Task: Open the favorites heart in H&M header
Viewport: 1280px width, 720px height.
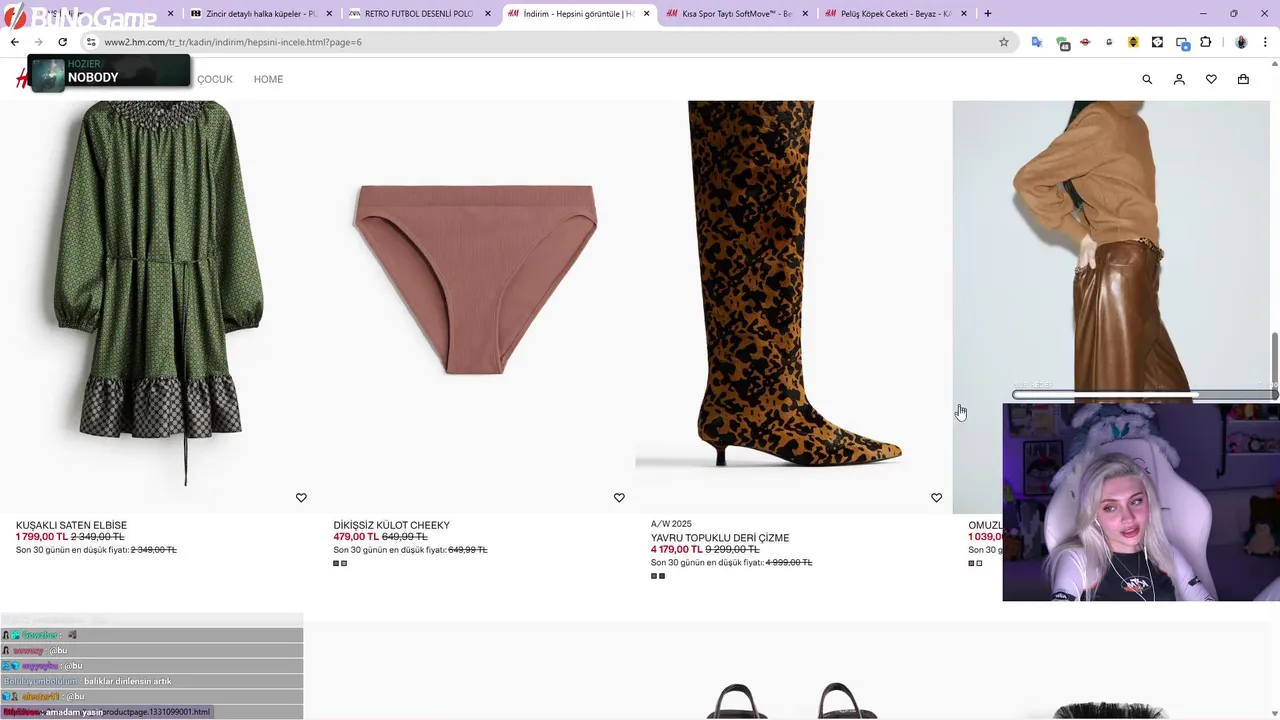Action: 1211,79
